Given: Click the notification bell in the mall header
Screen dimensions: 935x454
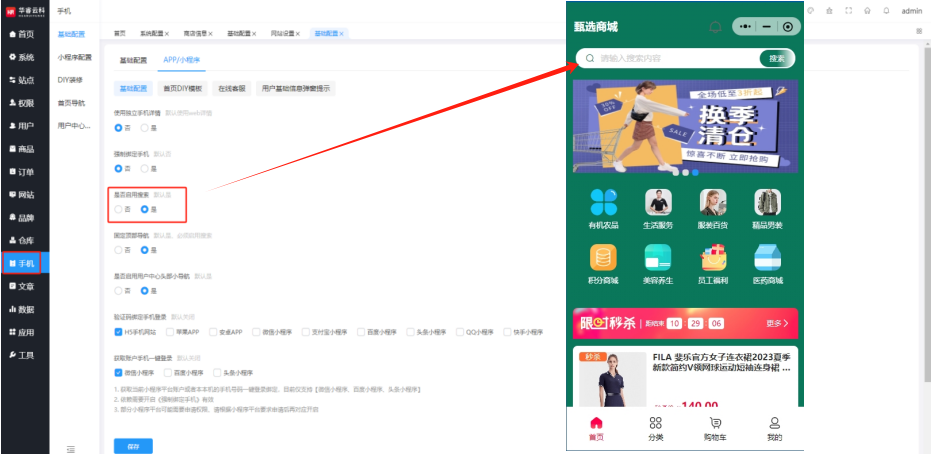Looking at the screenshot, I should 715,27.
